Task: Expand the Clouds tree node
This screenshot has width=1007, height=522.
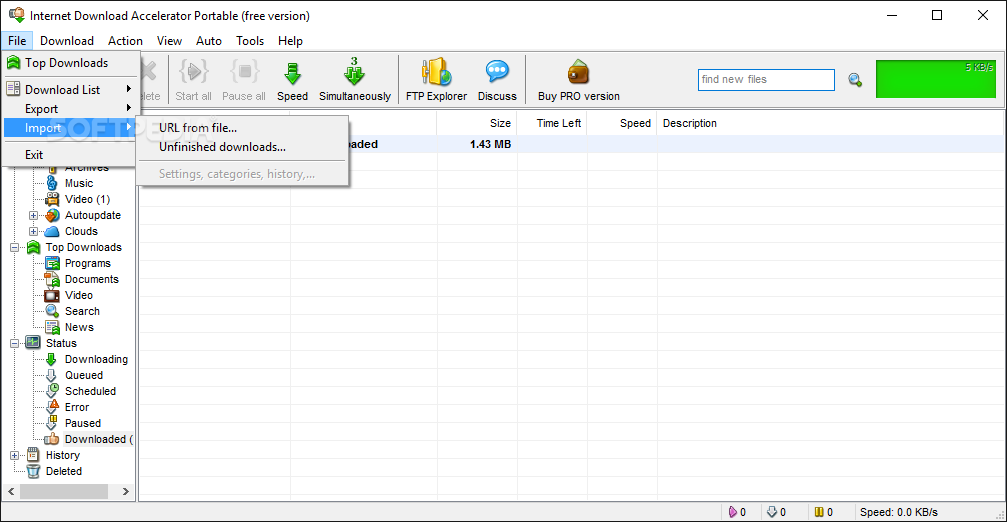Action: 33,232
